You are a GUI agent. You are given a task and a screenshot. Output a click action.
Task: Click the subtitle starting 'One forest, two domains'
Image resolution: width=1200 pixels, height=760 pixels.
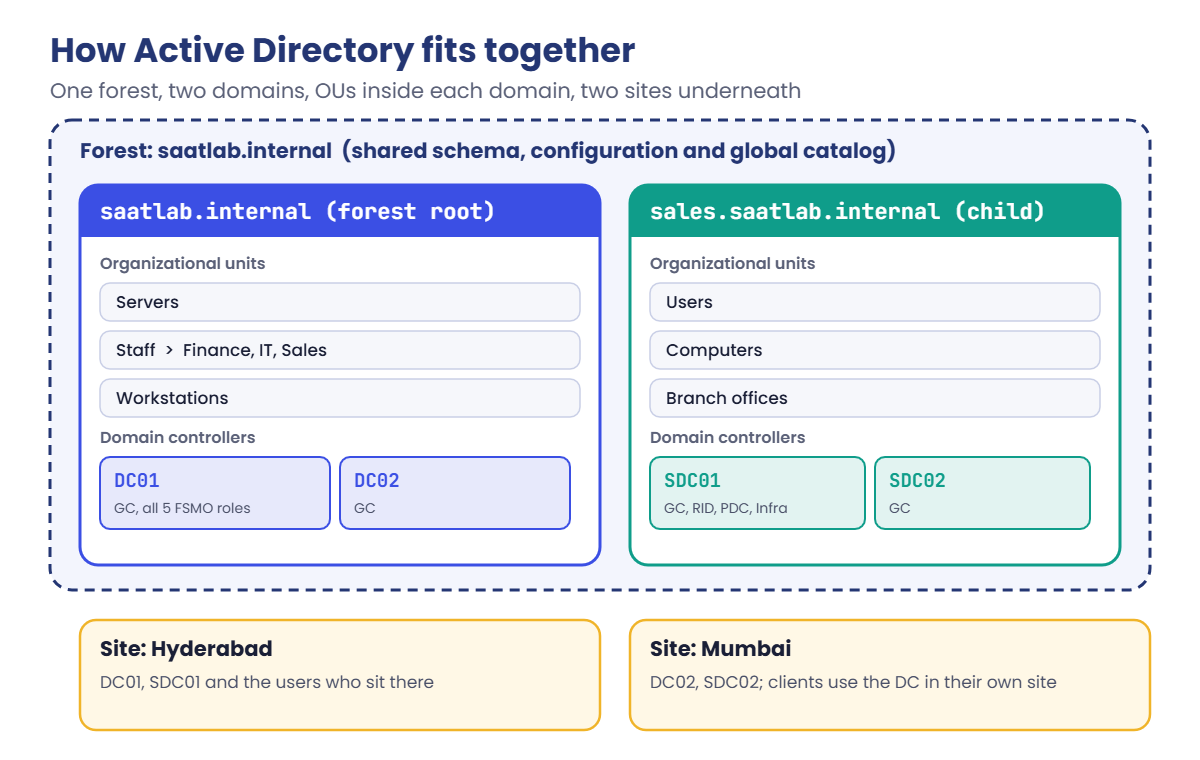click(425, 91)
